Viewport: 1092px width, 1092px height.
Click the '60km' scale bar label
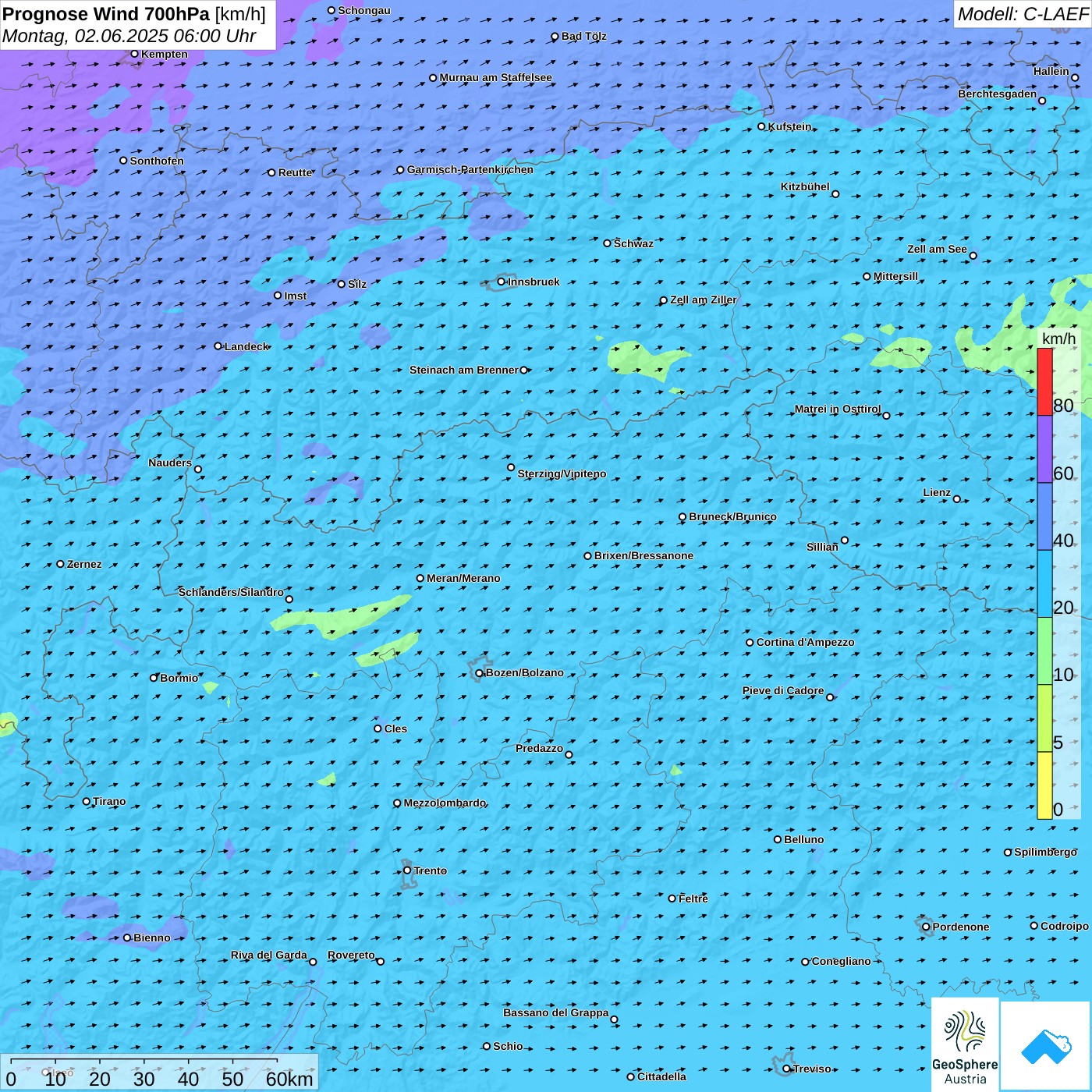pos(289,1079)
